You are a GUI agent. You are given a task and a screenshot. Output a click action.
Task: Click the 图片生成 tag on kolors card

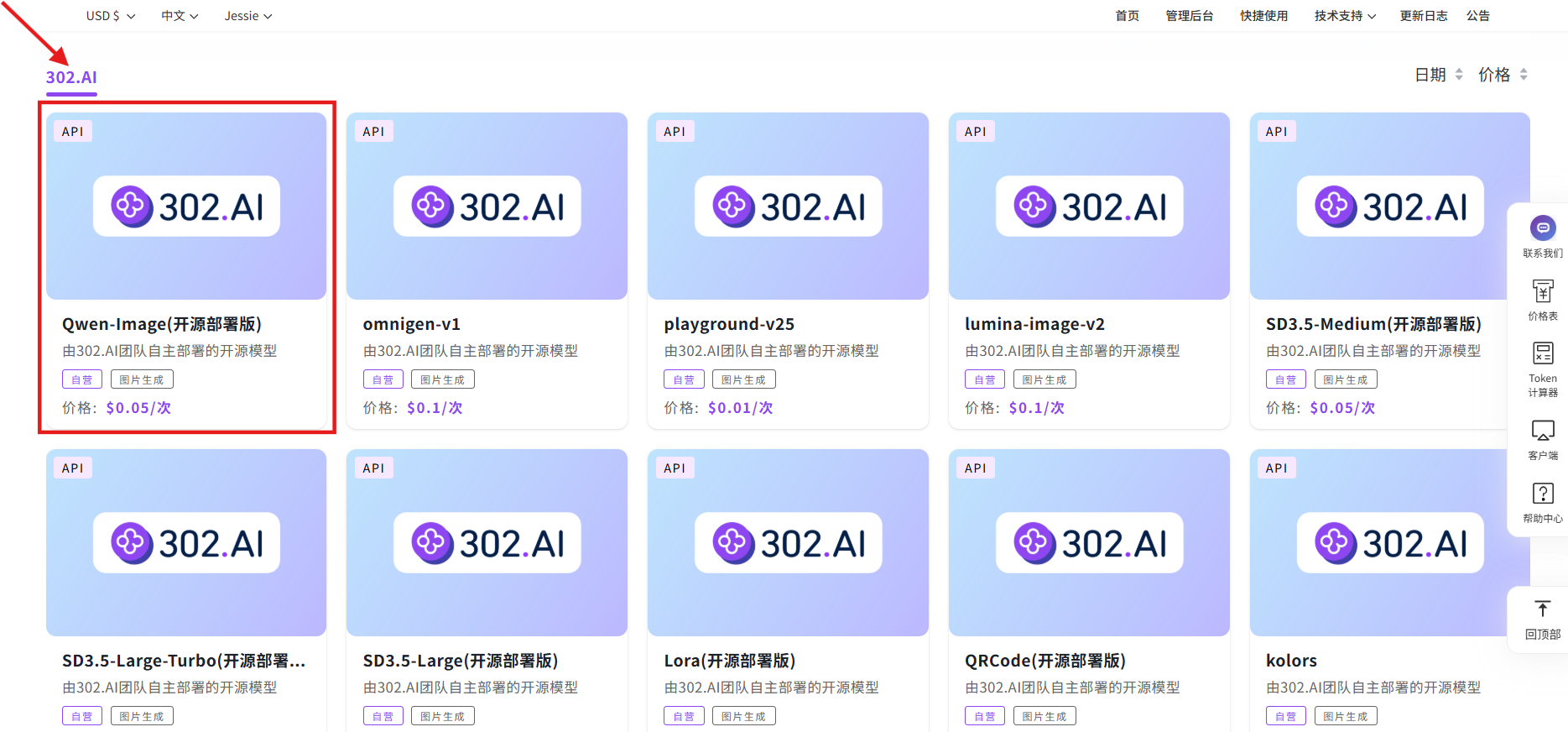click(1346, 716)
